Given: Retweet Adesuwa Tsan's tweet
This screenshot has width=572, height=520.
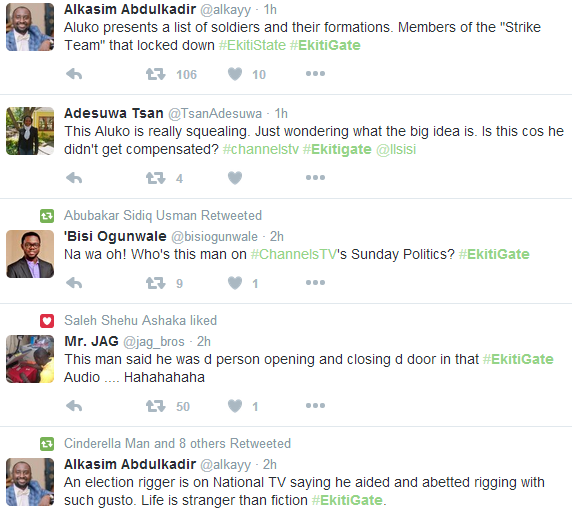Looking at the screenshot, I should (156, 178).
